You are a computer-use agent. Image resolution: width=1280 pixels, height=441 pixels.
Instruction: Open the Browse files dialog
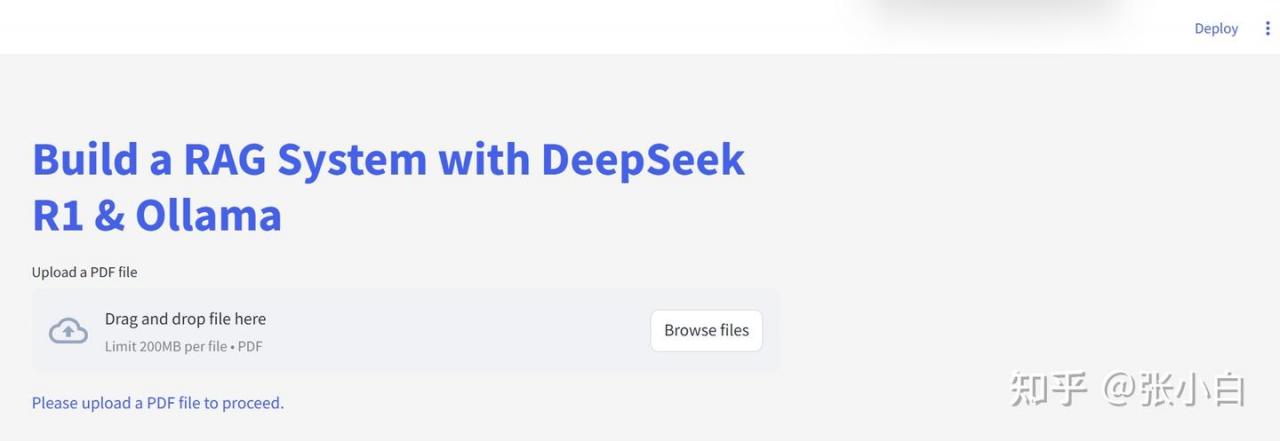tap(706, 330)
